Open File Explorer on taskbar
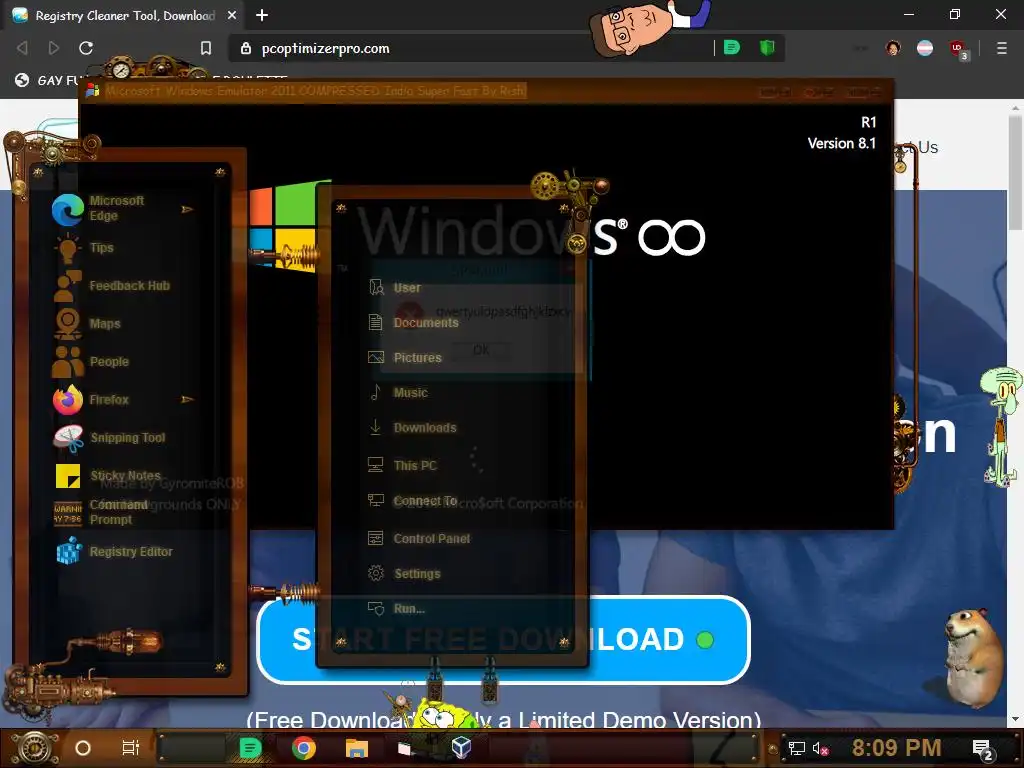Image resolution: width=1024 pixels, height=768 pixels. 357,748
